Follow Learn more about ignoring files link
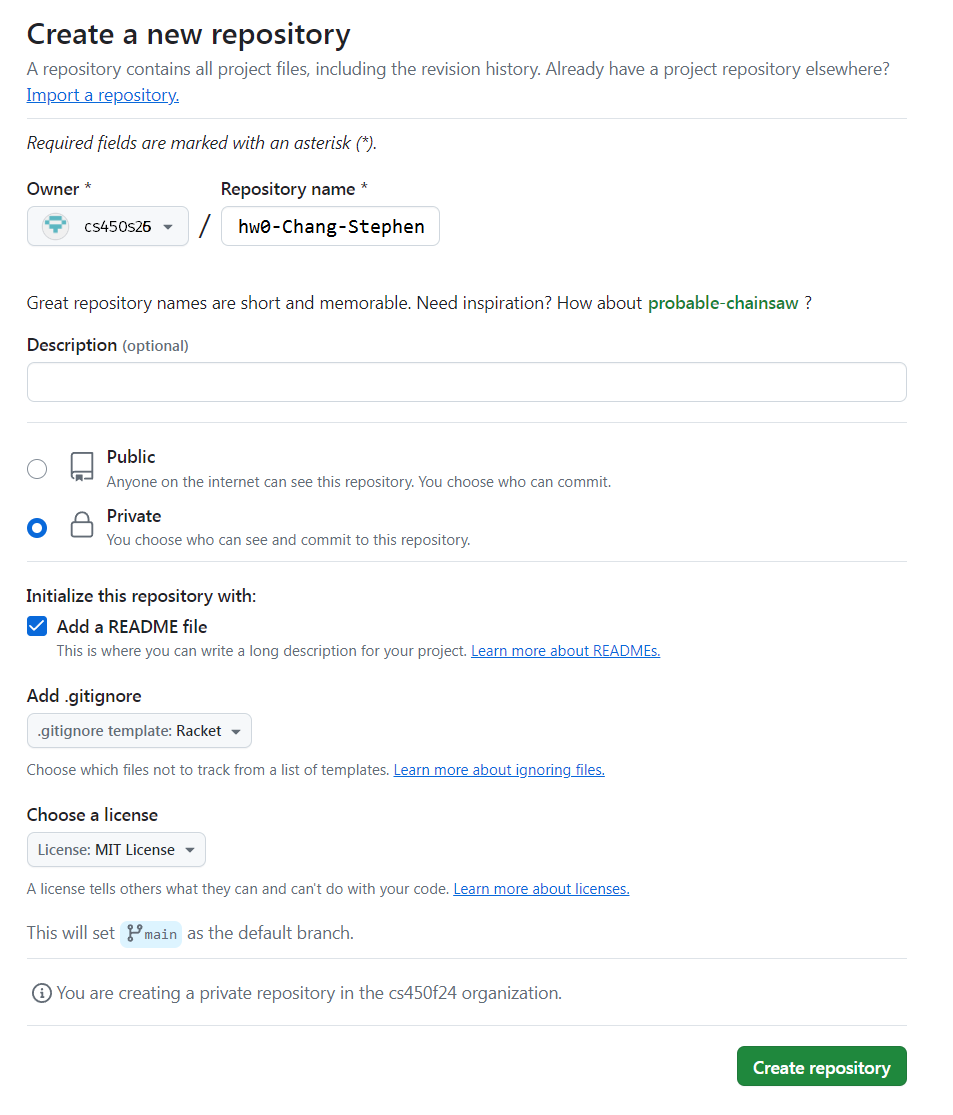953x1115 pixels. click(x=499, y=770)
